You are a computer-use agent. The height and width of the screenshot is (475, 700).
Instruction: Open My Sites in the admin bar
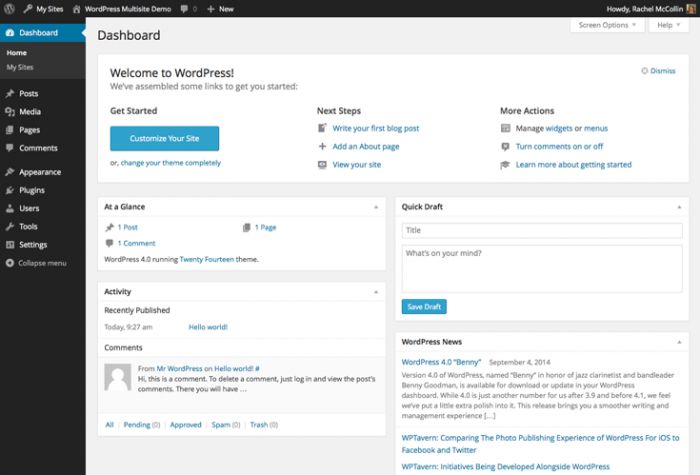pos(43,8)
